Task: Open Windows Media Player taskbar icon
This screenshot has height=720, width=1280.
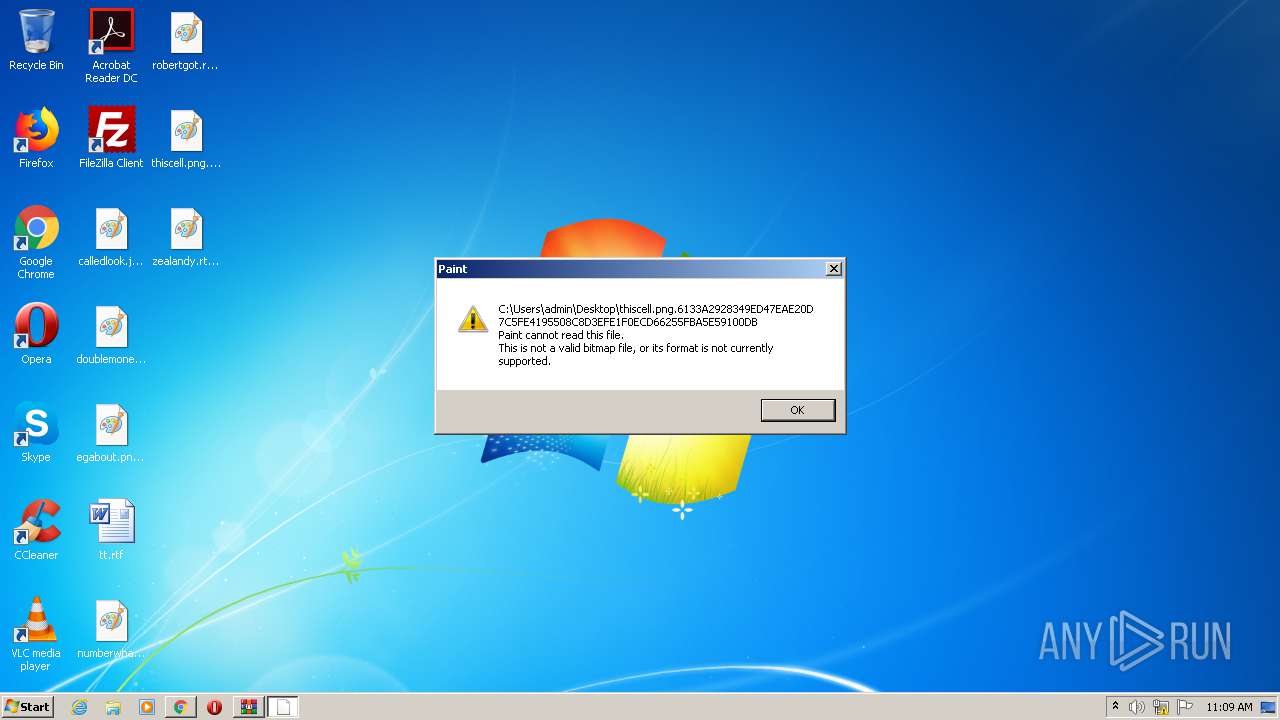Action: (147, 707)
